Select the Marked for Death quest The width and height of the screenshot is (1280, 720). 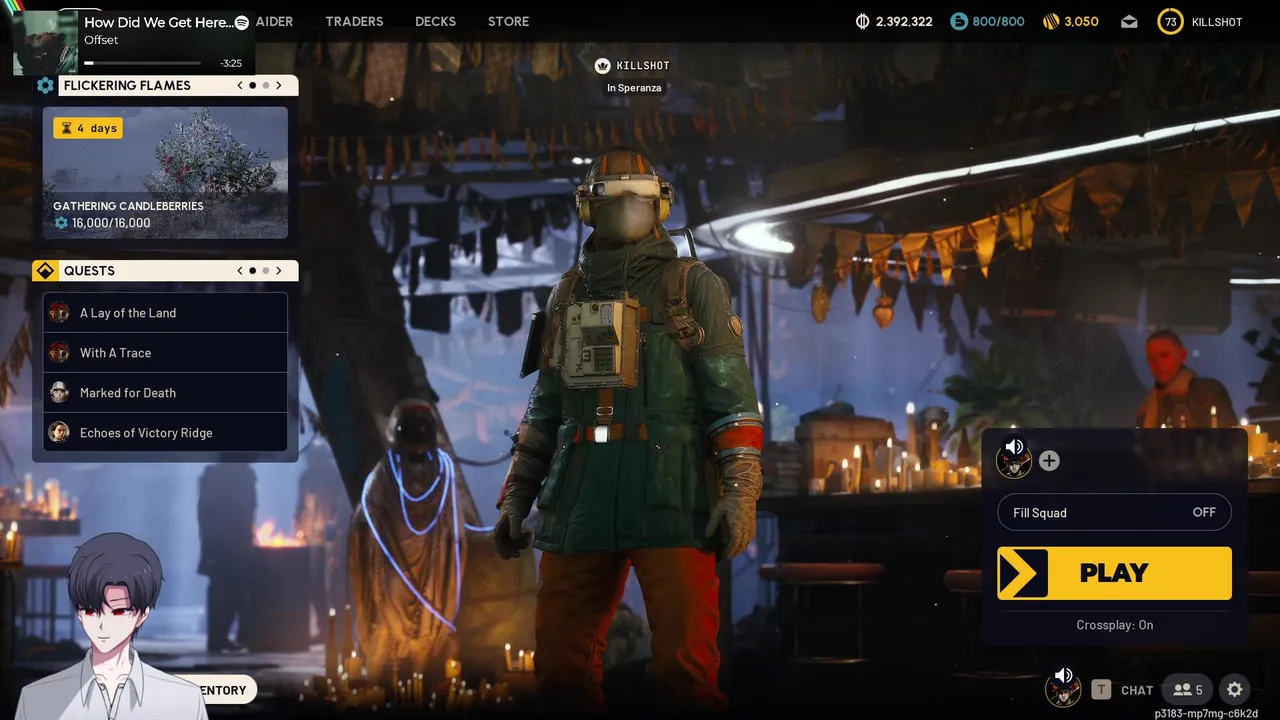click(166, 393)
